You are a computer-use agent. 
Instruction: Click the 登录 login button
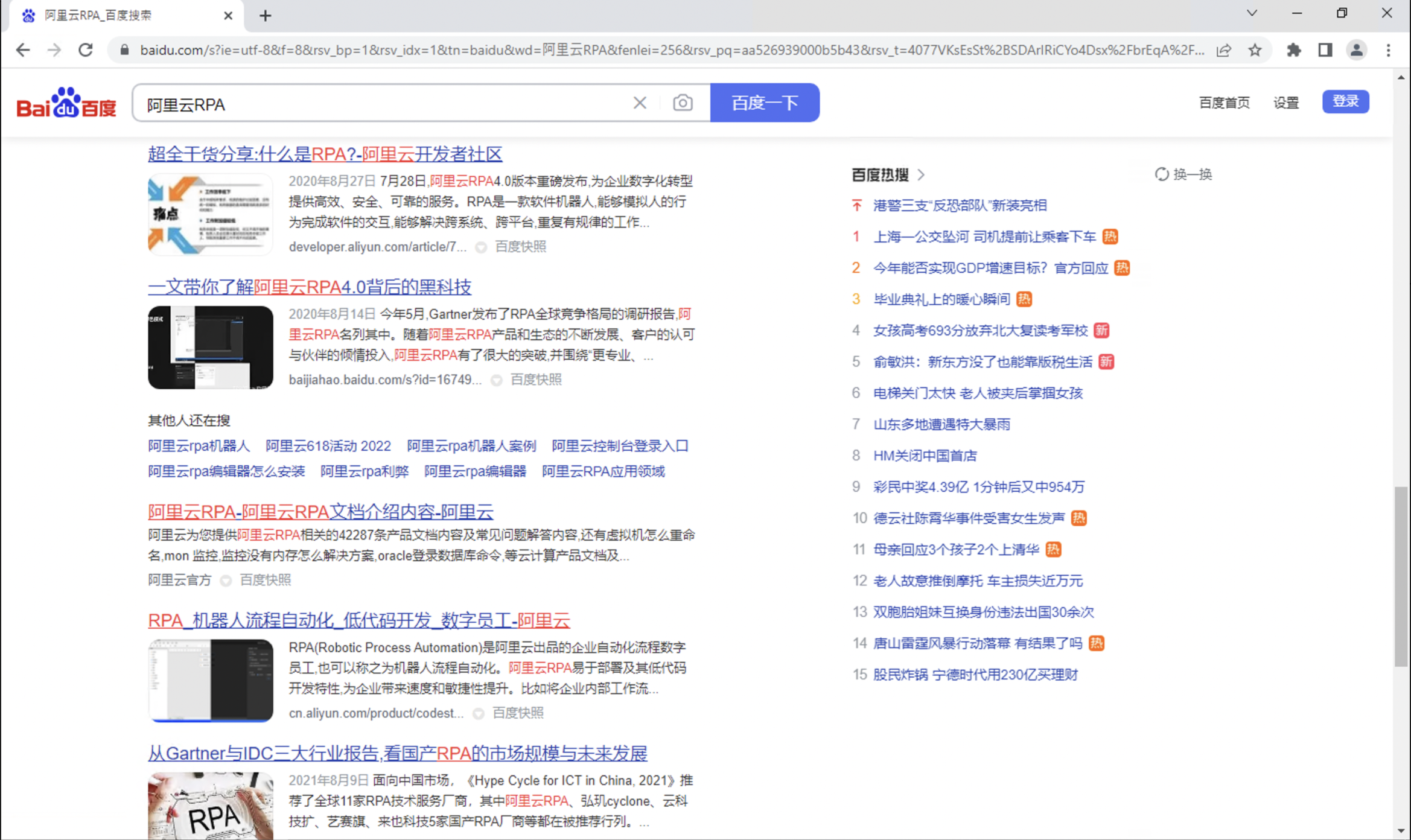pos(1345,101)
